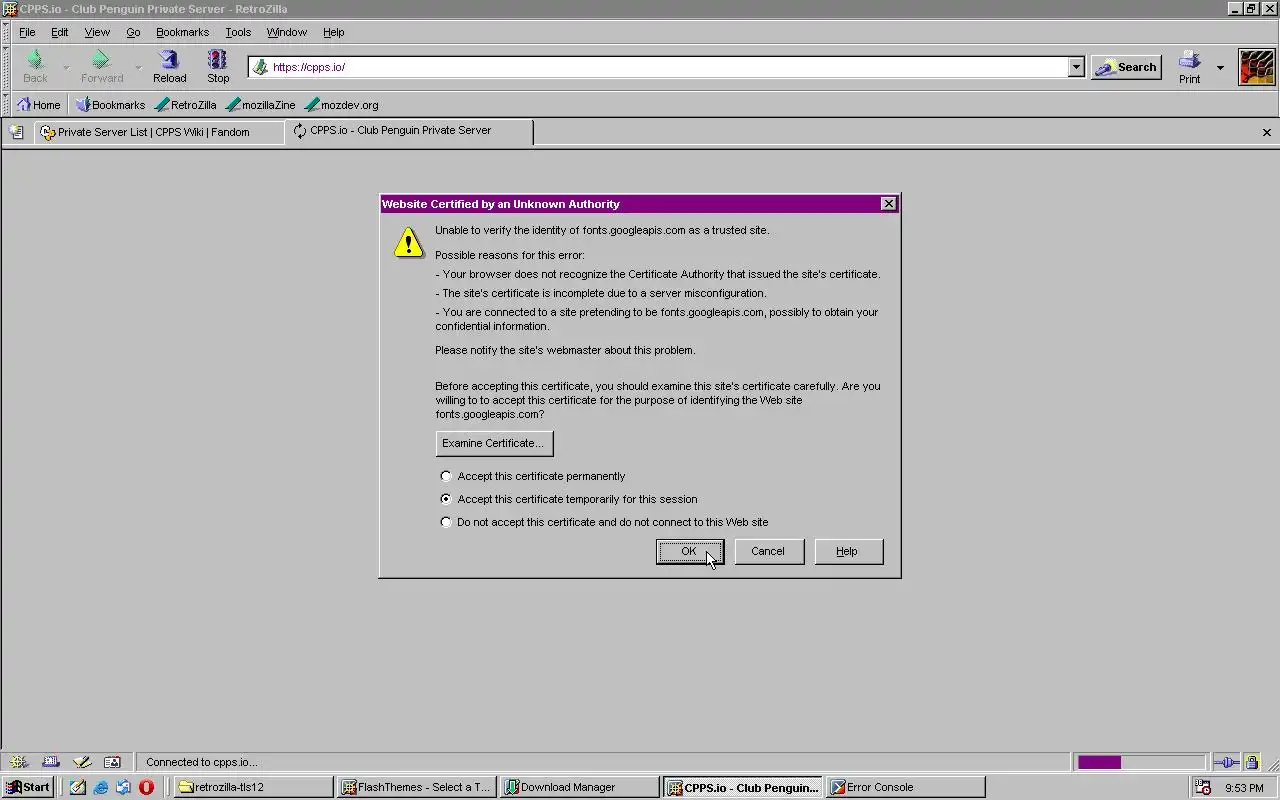
Task: Stop loading the page
Action: [x=217, y=66]
